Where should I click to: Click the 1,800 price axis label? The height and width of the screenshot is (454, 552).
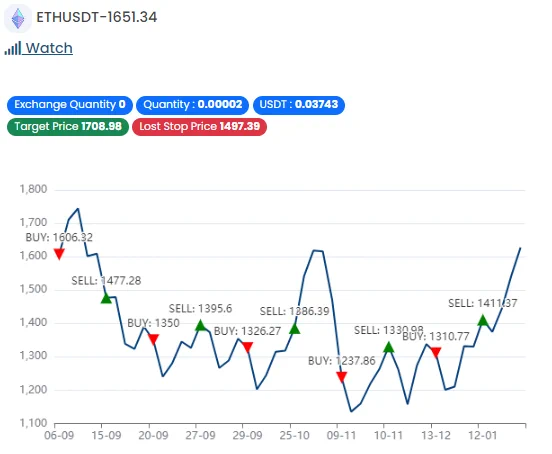coord(33,189)
